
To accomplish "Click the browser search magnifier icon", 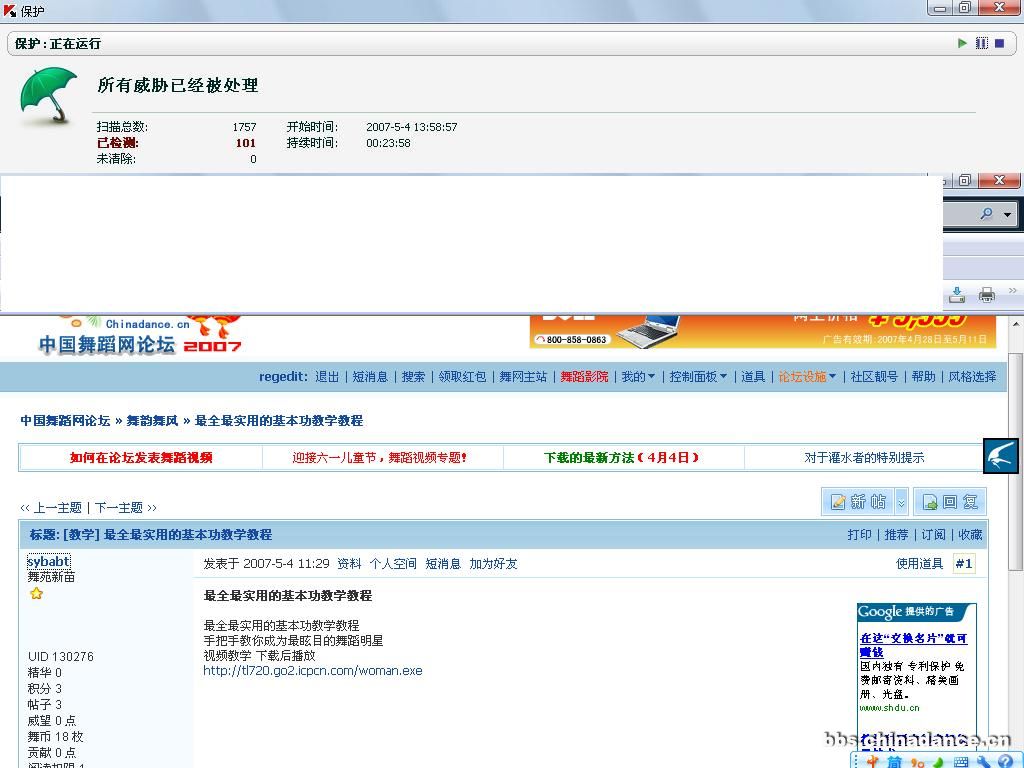I will (x=987, y=214).
